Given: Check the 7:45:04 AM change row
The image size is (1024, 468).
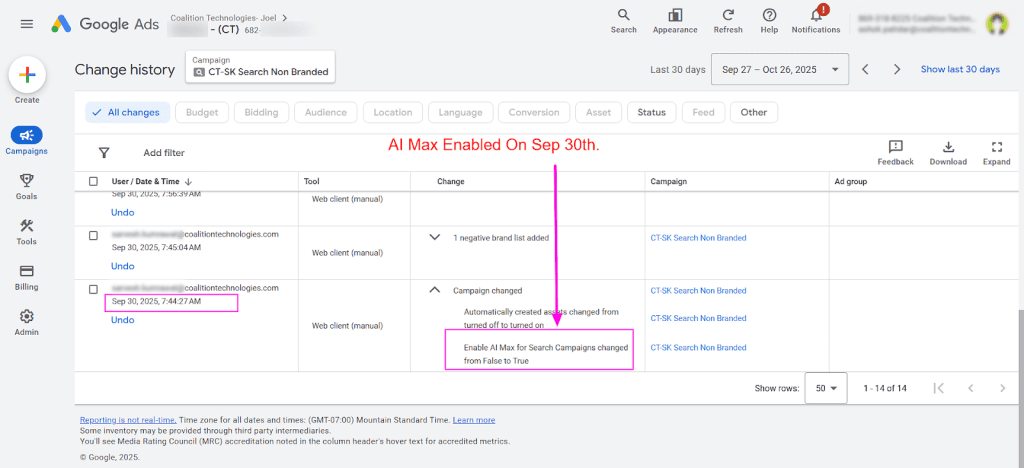Looking at the screenshot, I should (93, 236).
